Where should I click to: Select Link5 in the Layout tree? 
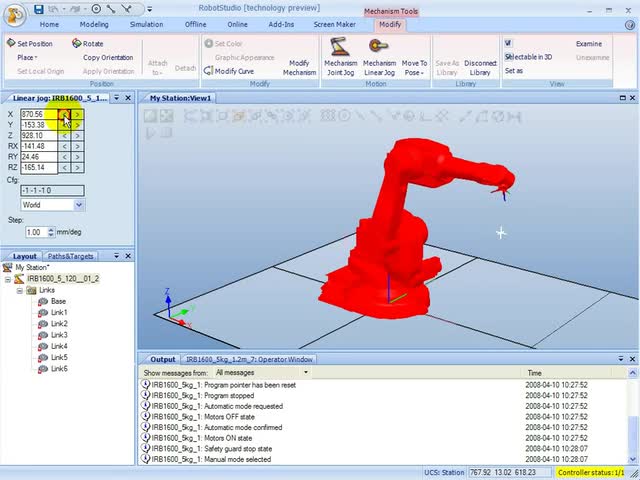click(53, 358)
